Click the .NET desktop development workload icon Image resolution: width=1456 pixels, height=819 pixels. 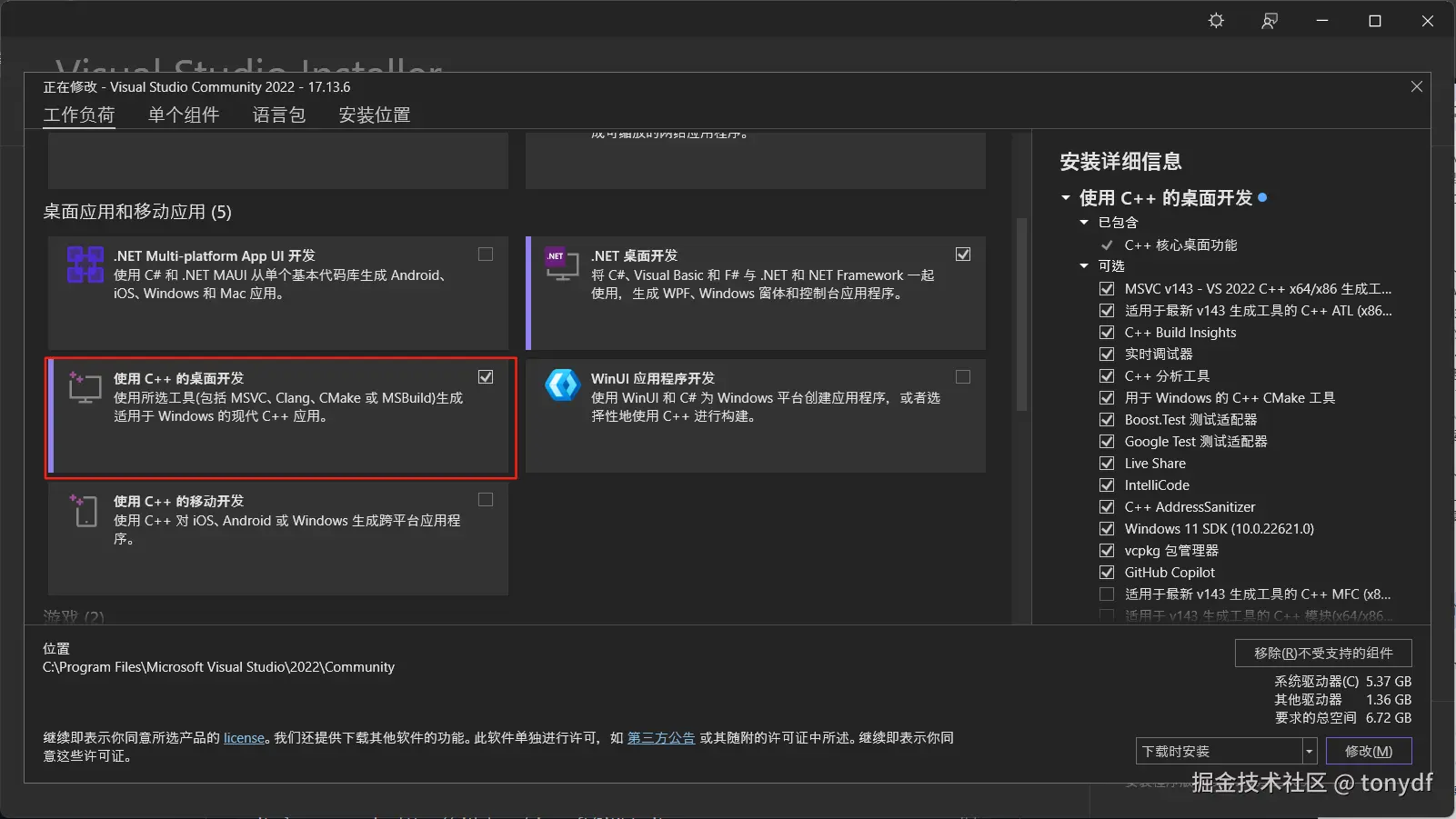562,265
